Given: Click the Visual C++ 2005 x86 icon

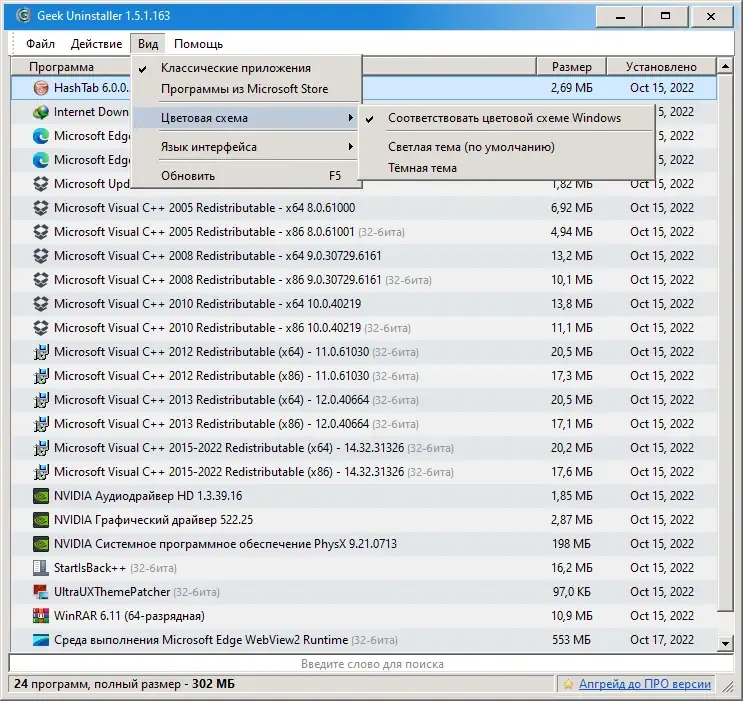Looking at the screenshot, I should click(x=41, y=232).
